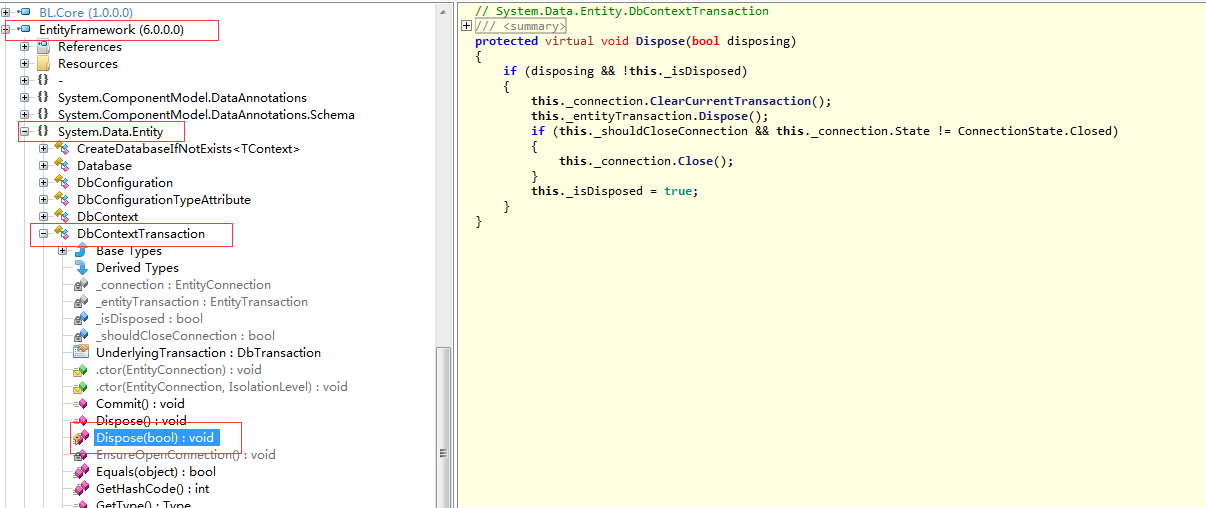
Task: Click the BL.Core assembly icon
Action: click(24, 11)
